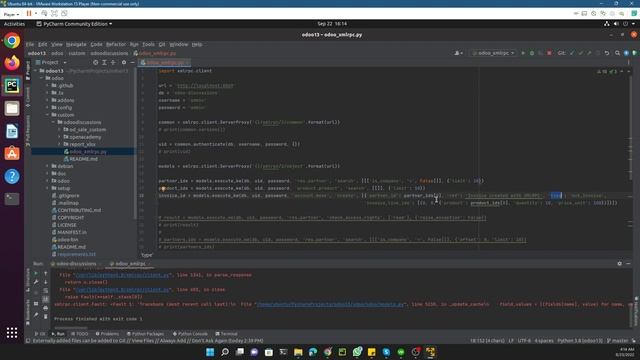640x360 pixels.
Task: Click the Expand All icon in Project panel
Action: click(104, 62)
